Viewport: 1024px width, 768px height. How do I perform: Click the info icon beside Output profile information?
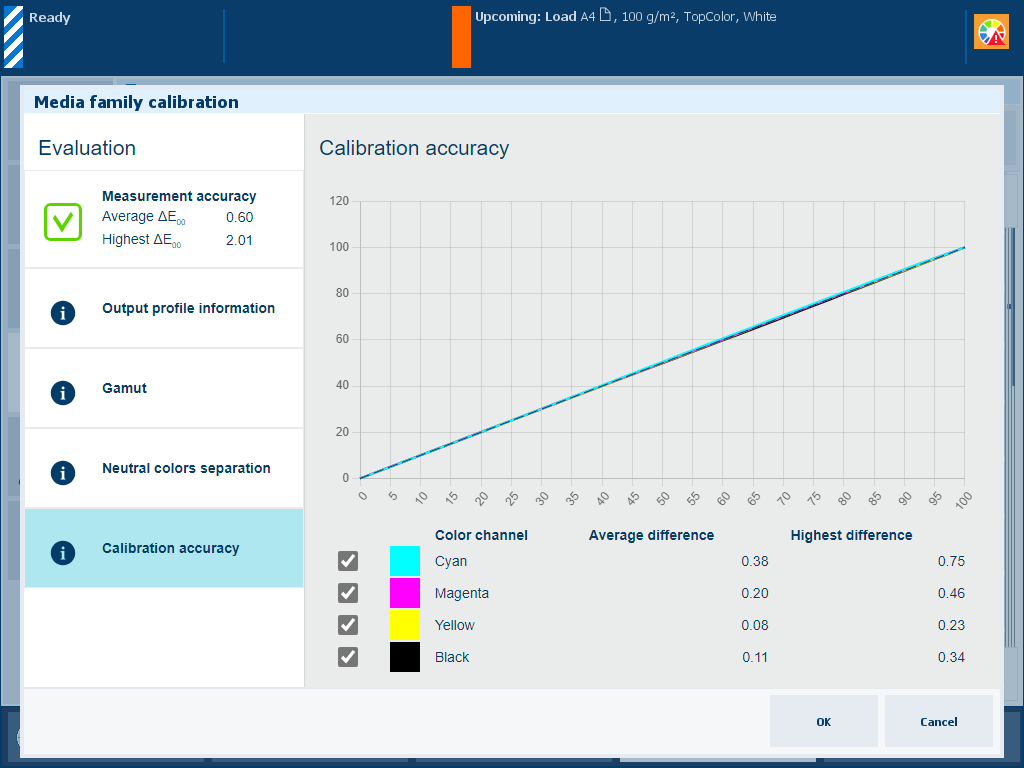coord(63,313)
